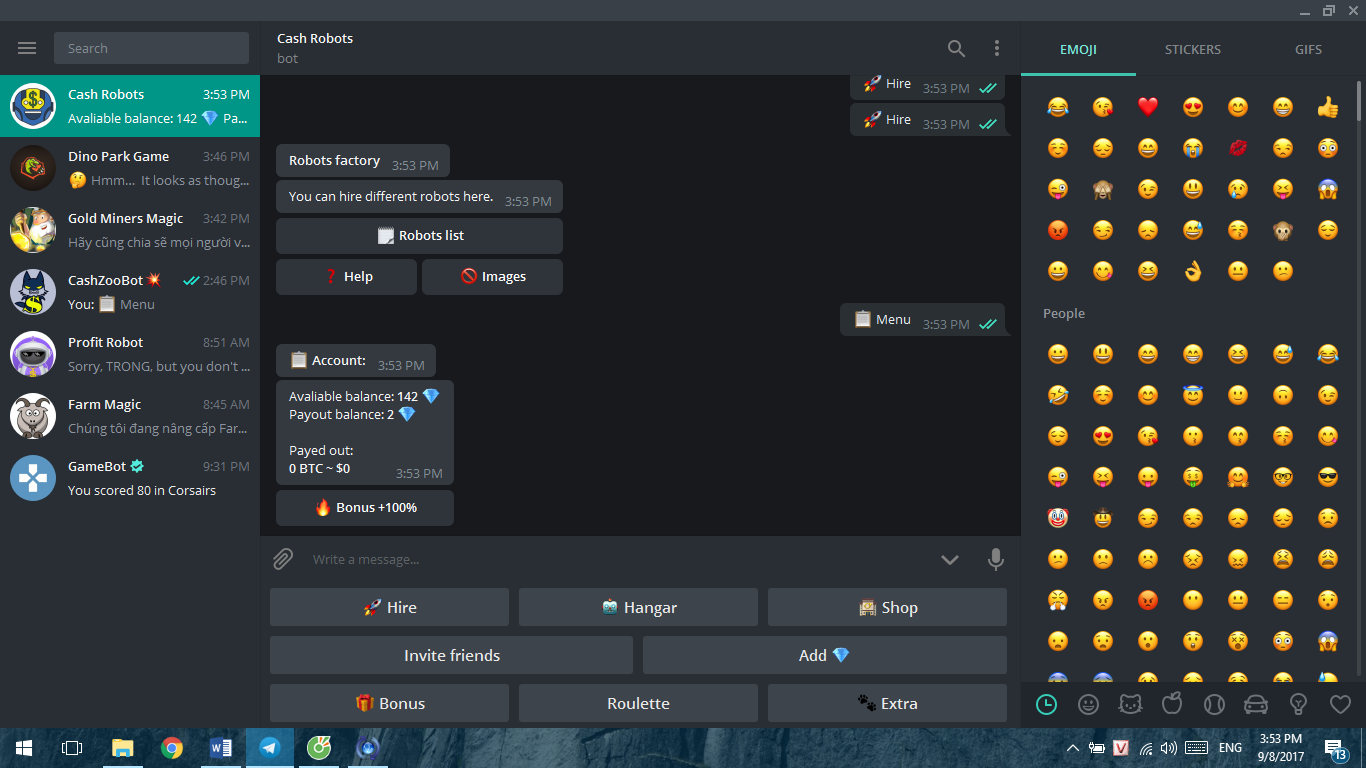Tap the gift Bonus keyboard button

(x=389, y=703)
